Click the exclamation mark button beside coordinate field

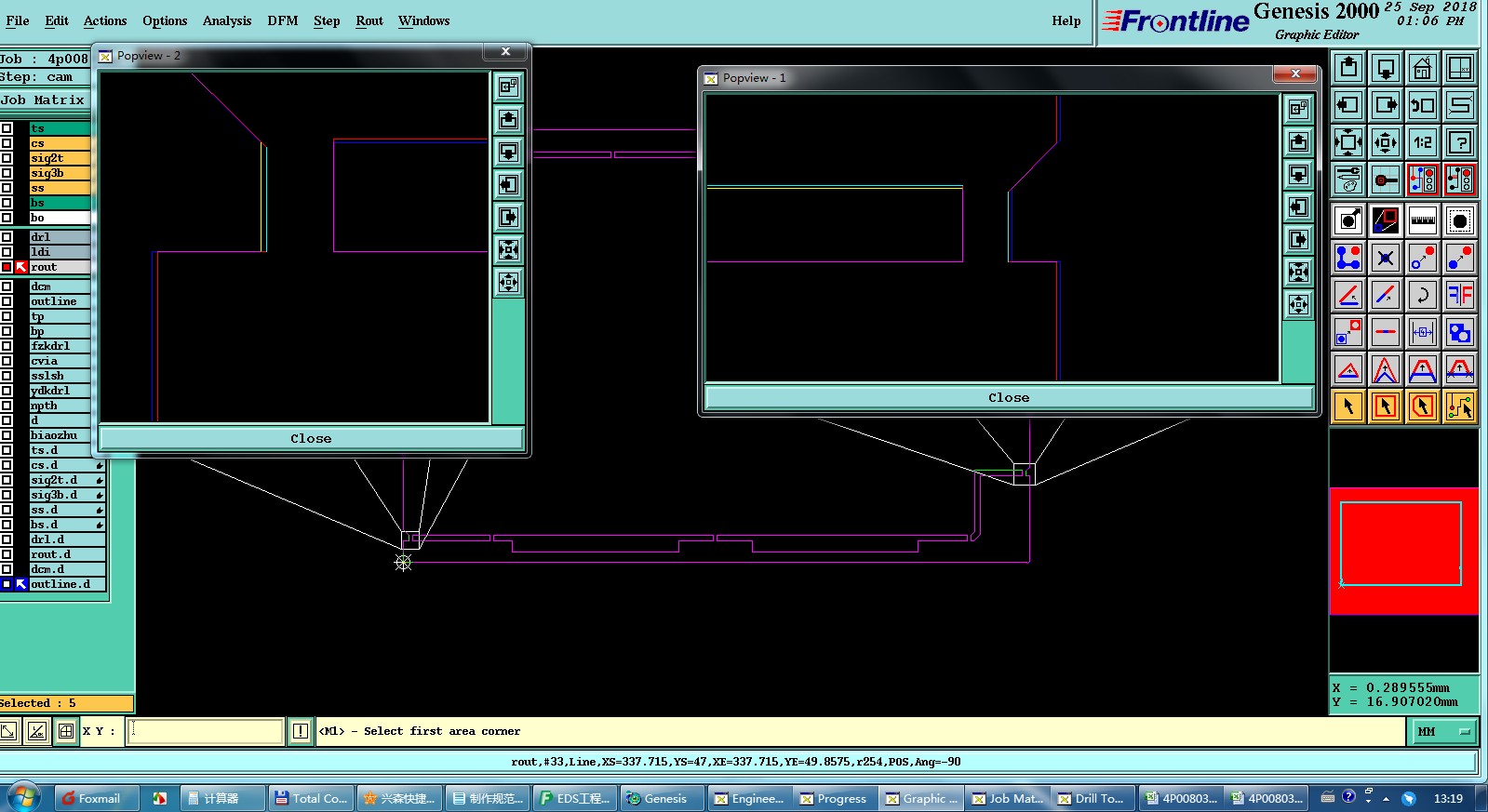301,731
